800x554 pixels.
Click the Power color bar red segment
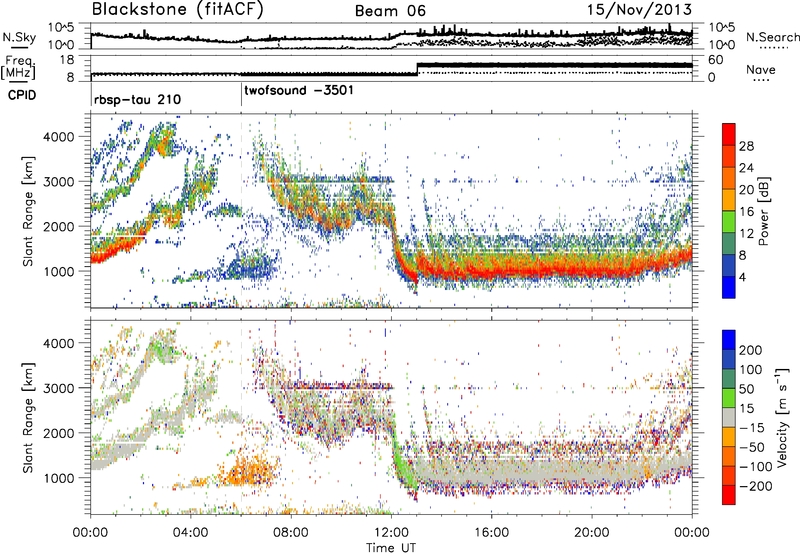click(729, 134)
